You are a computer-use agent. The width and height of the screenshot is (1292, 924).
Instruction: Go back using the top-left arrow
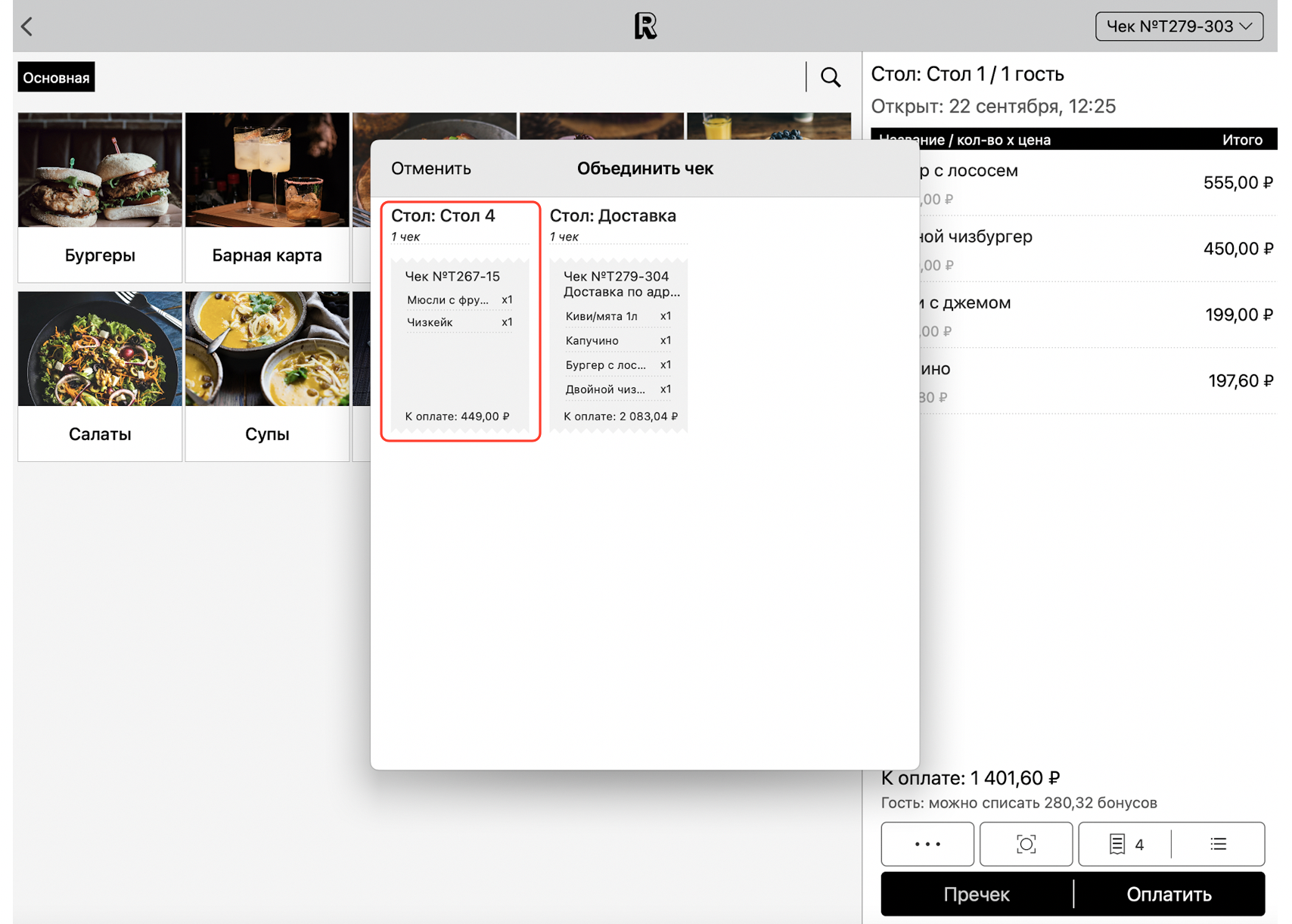pyautogui.click(x=27, y=26)
